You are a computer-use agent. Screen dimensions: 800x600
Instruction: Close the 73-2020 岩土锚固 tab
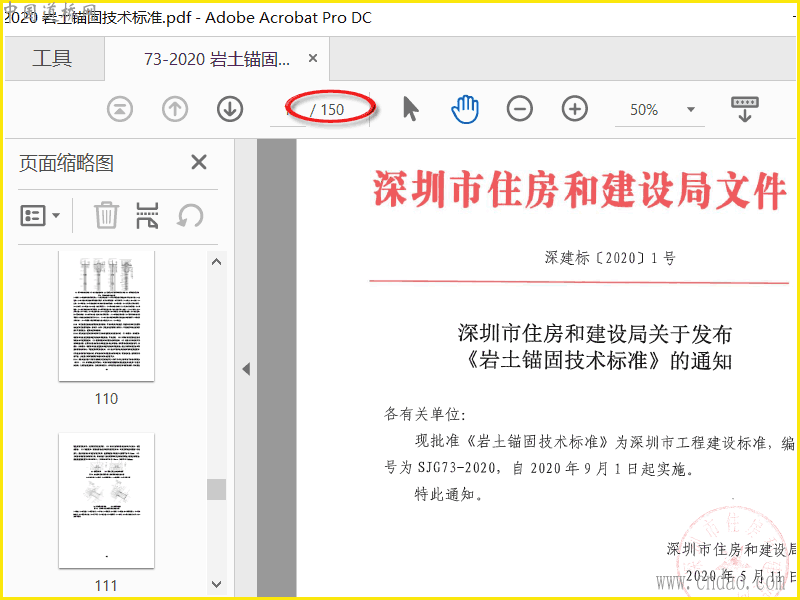(x=313, y=59)
